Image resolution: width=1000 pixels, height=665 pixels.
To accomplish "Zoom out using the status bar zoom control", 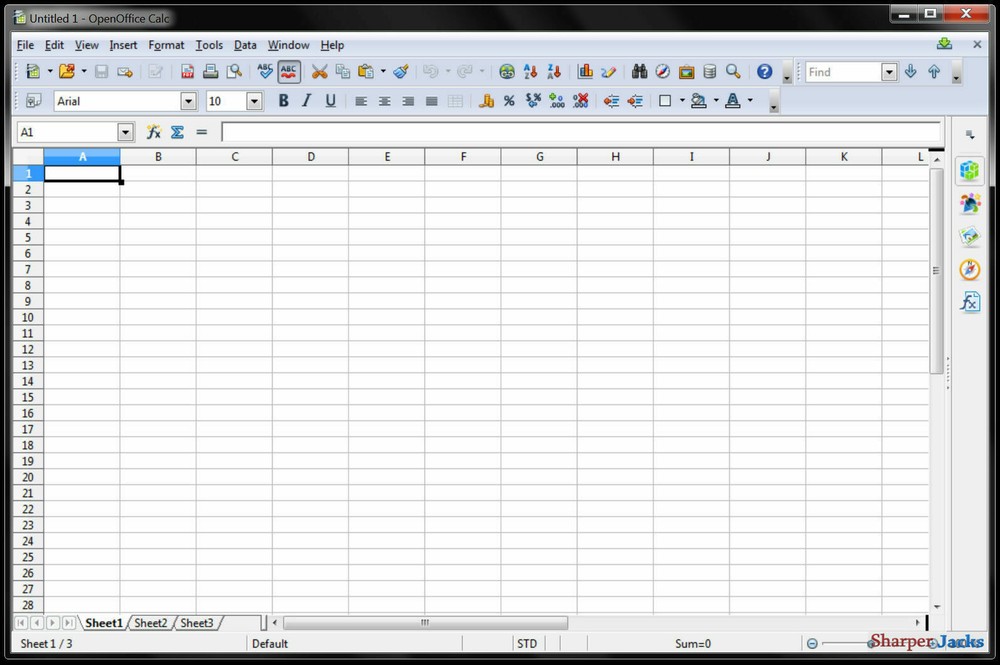I will coord(811,643).
